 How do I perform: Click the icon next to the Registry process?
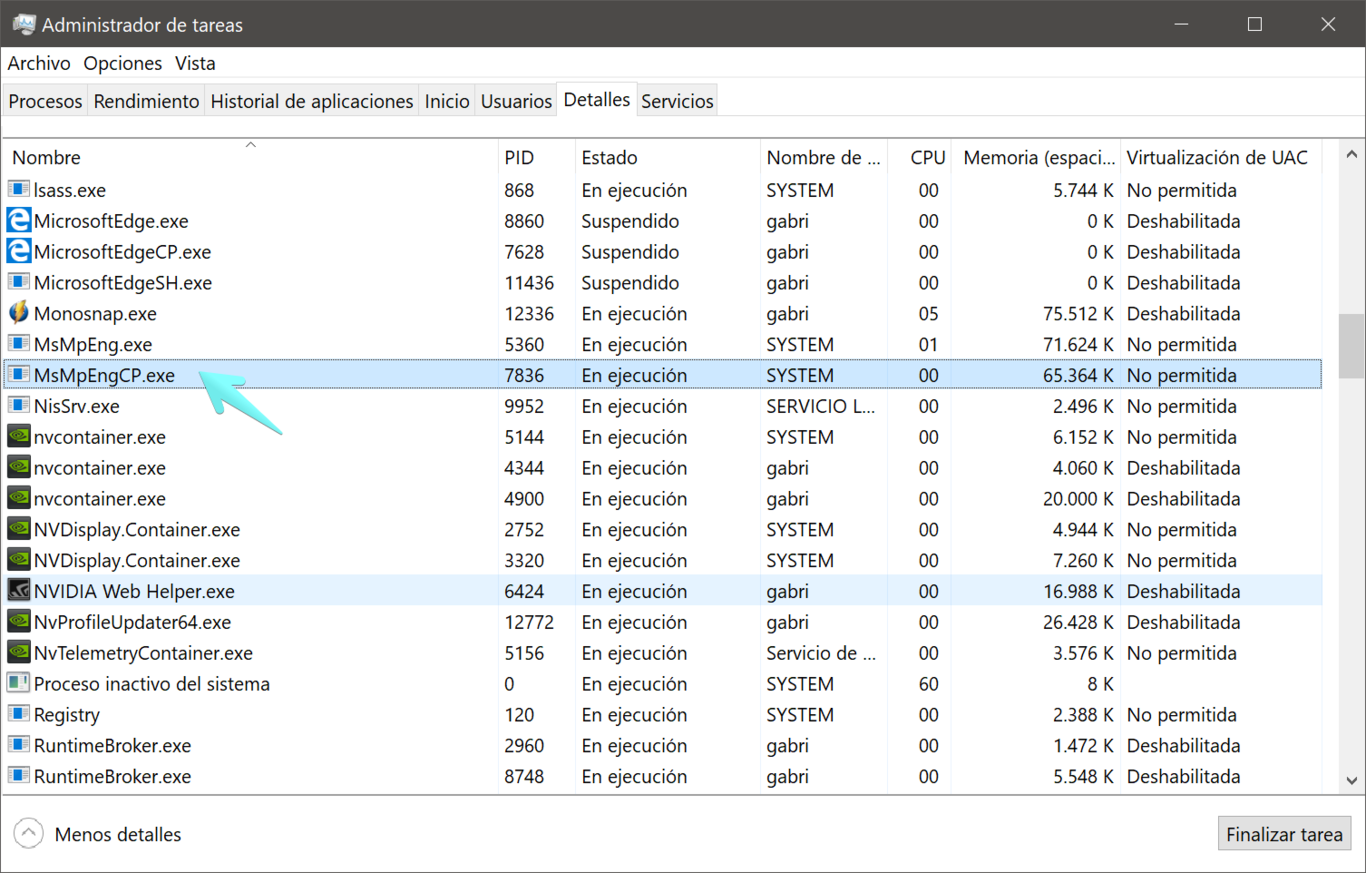coord(18,714)
